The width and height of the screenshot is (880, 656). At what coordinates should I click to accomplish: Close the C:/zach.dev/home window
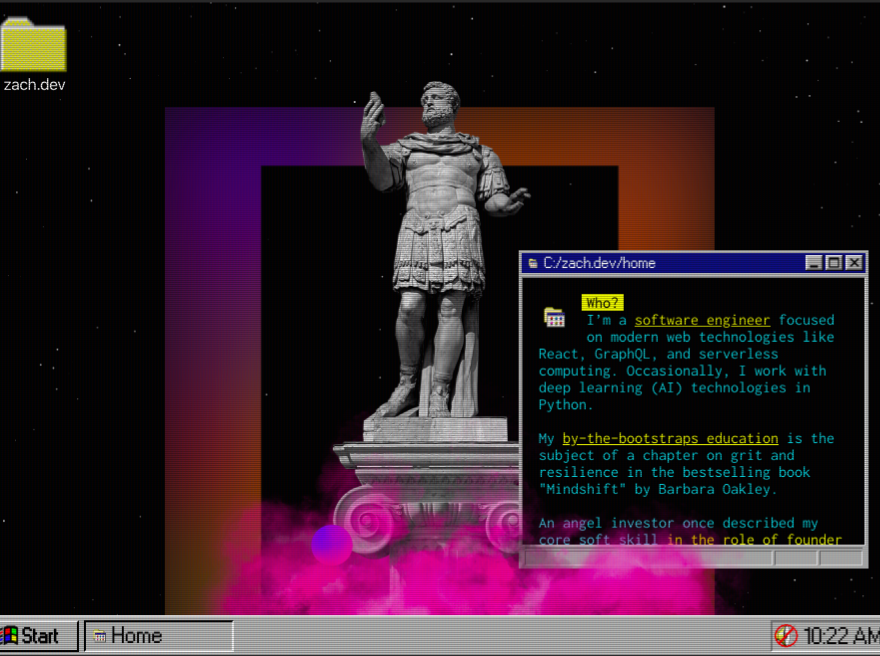(854, 263)
